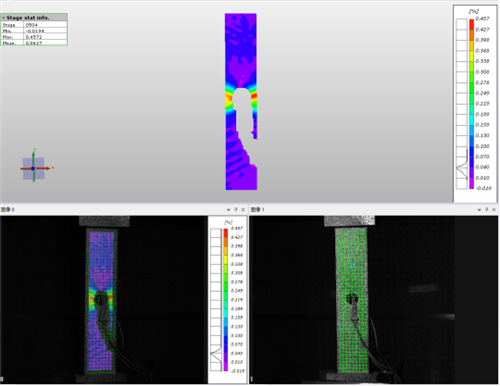Viewport: 500px width, 386px height.
Task: Close the image 0 panel
Action: [x=243, y=209]
